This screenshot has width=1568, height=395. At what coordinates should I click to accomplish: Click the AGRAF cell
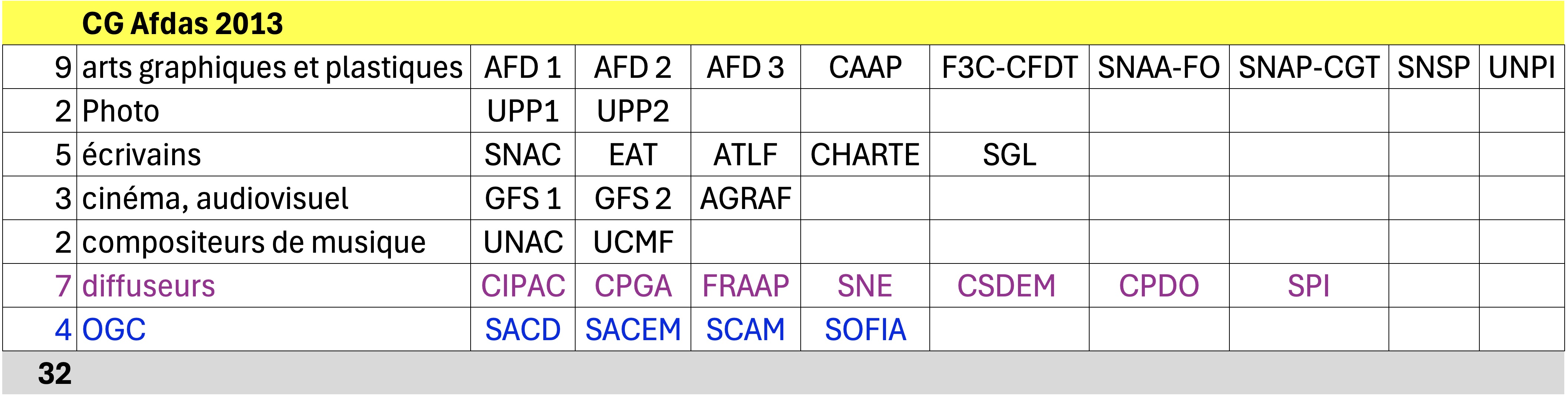pyautogui.click(x=745, y=199)
